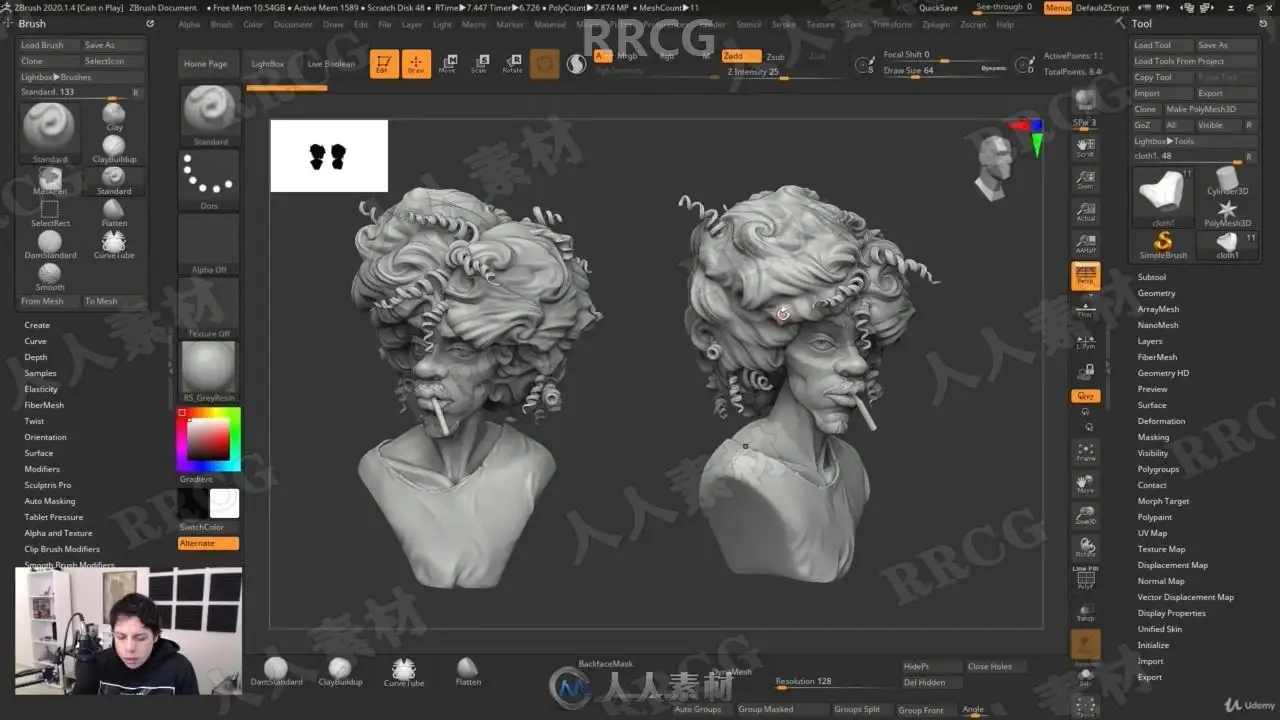Click the Rotate transform mode icon
The width and height of the screenshot is (1280, 720).
point(512,64)
